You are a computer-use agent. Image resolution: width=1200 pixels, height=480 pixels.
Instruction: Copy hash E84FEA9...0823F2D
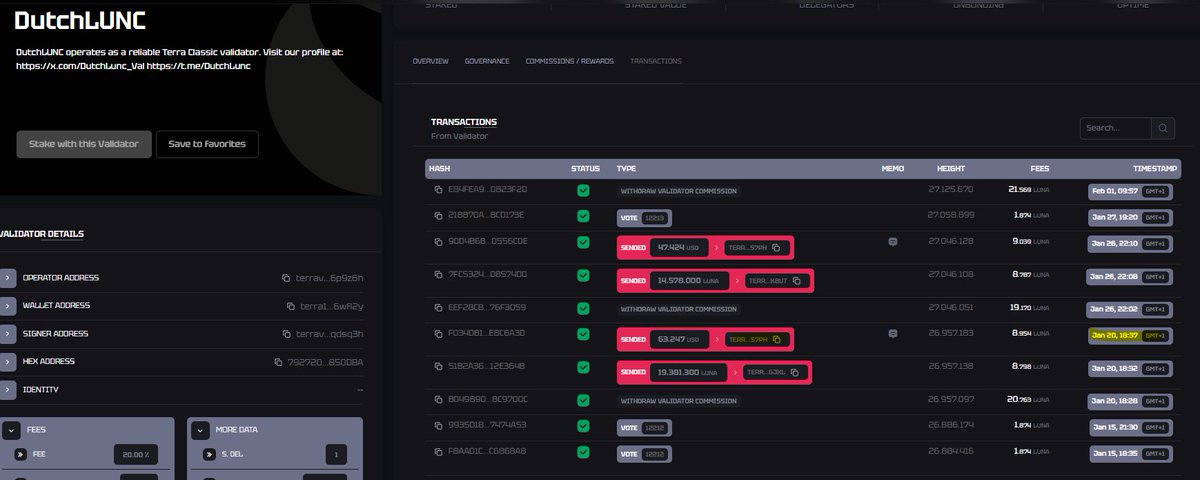click(438, 190)
